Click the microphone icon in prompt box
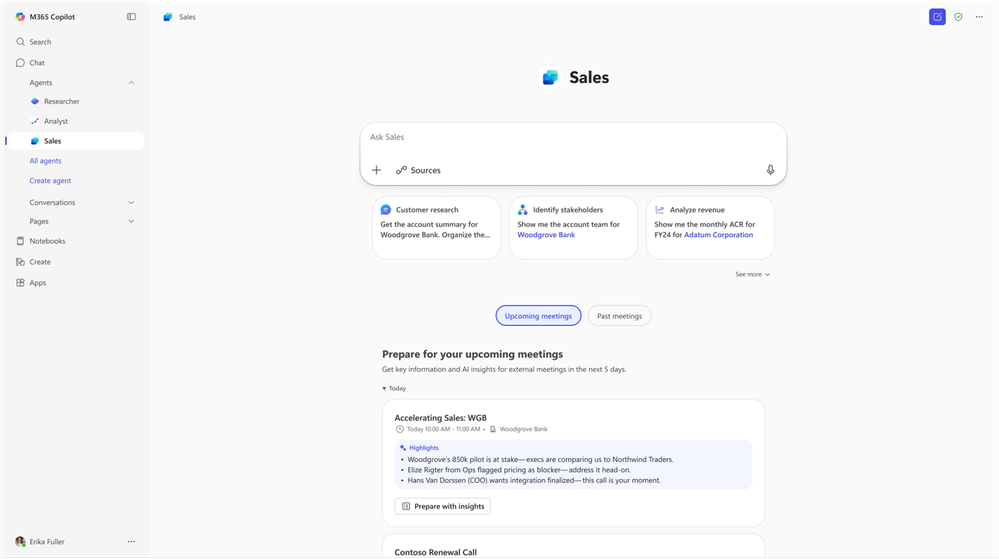The image size is (999, 559). pos(770,170)
